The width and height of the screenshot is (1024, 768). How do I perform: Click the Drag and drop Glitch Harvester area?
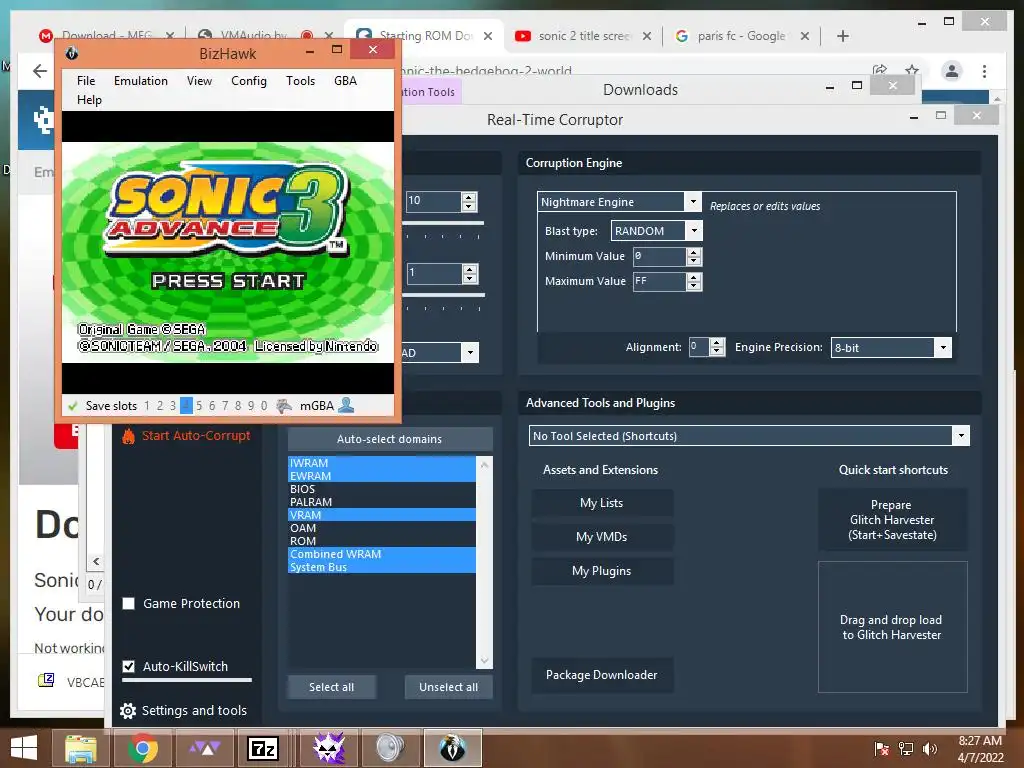[x=892, y=627]
